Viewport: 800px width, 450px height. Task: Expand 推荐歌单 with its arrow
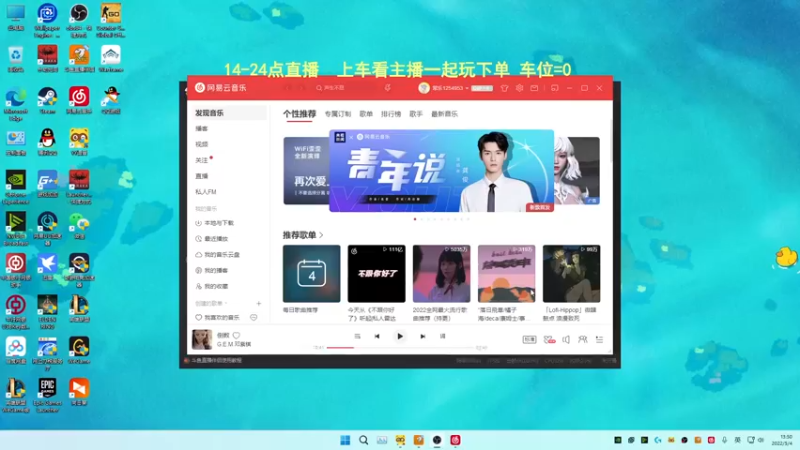(321, 235)
